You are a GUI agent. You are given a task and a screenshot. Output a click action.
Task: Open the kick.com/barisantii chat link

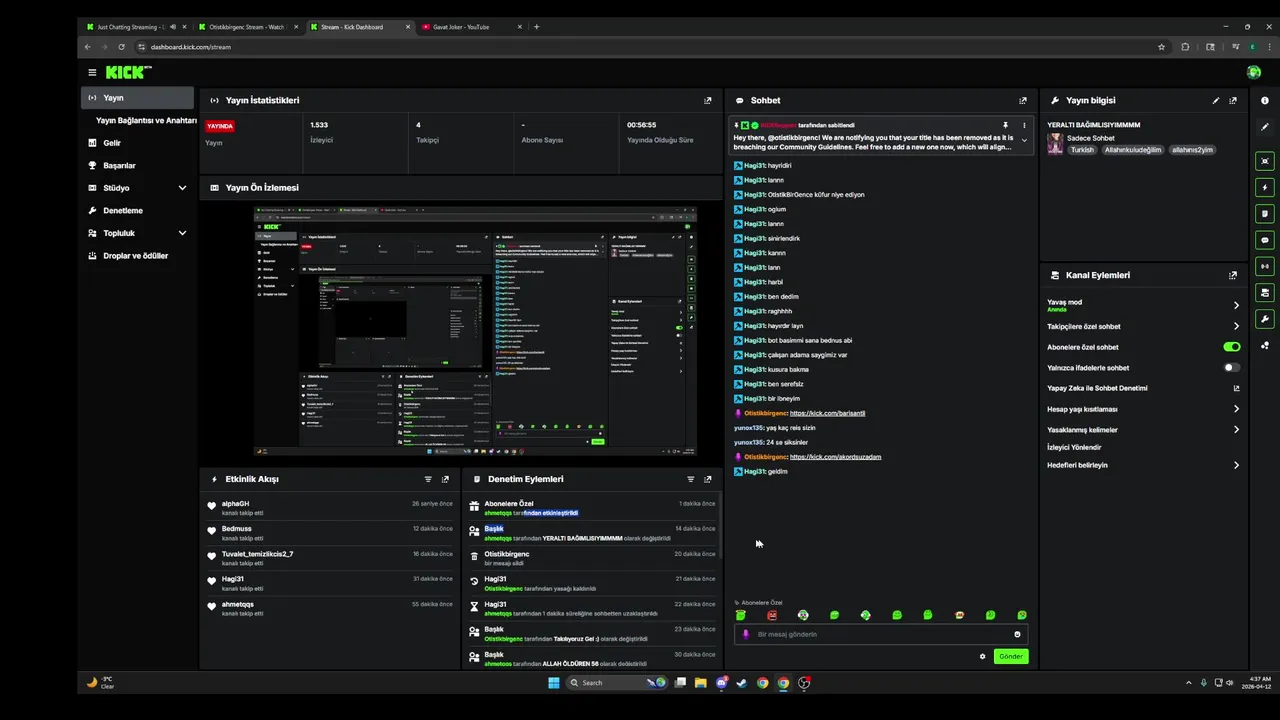(x=827, y=413)
